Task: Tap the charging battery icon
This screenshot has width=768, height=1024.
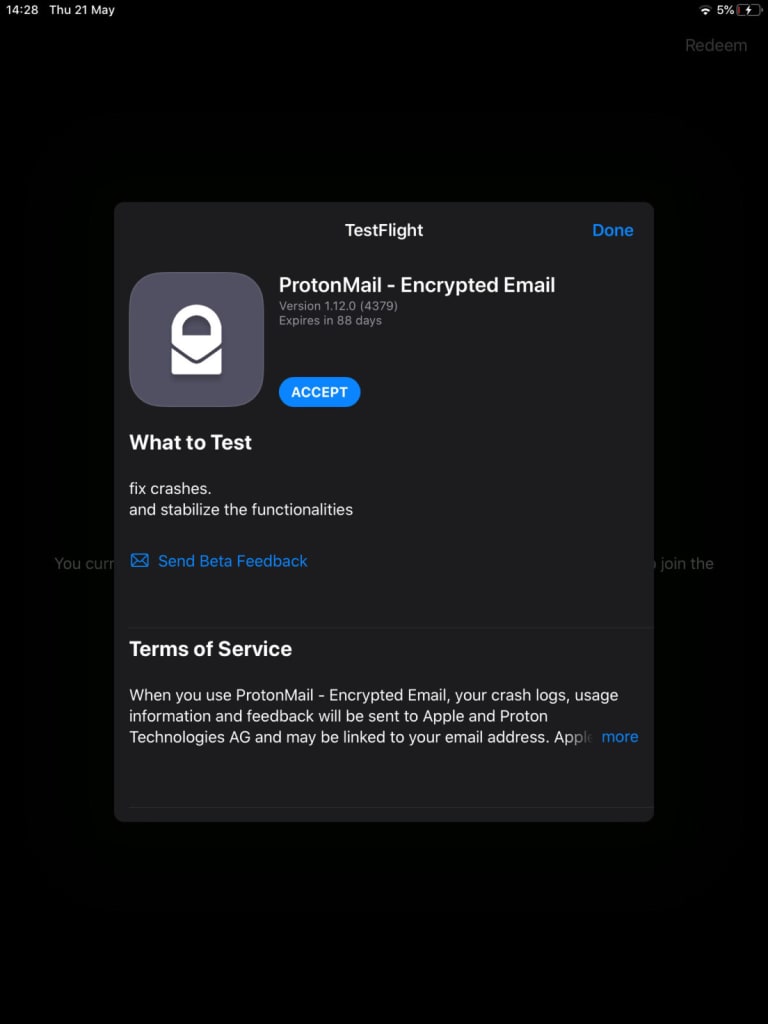Action: tap(749, 10)
